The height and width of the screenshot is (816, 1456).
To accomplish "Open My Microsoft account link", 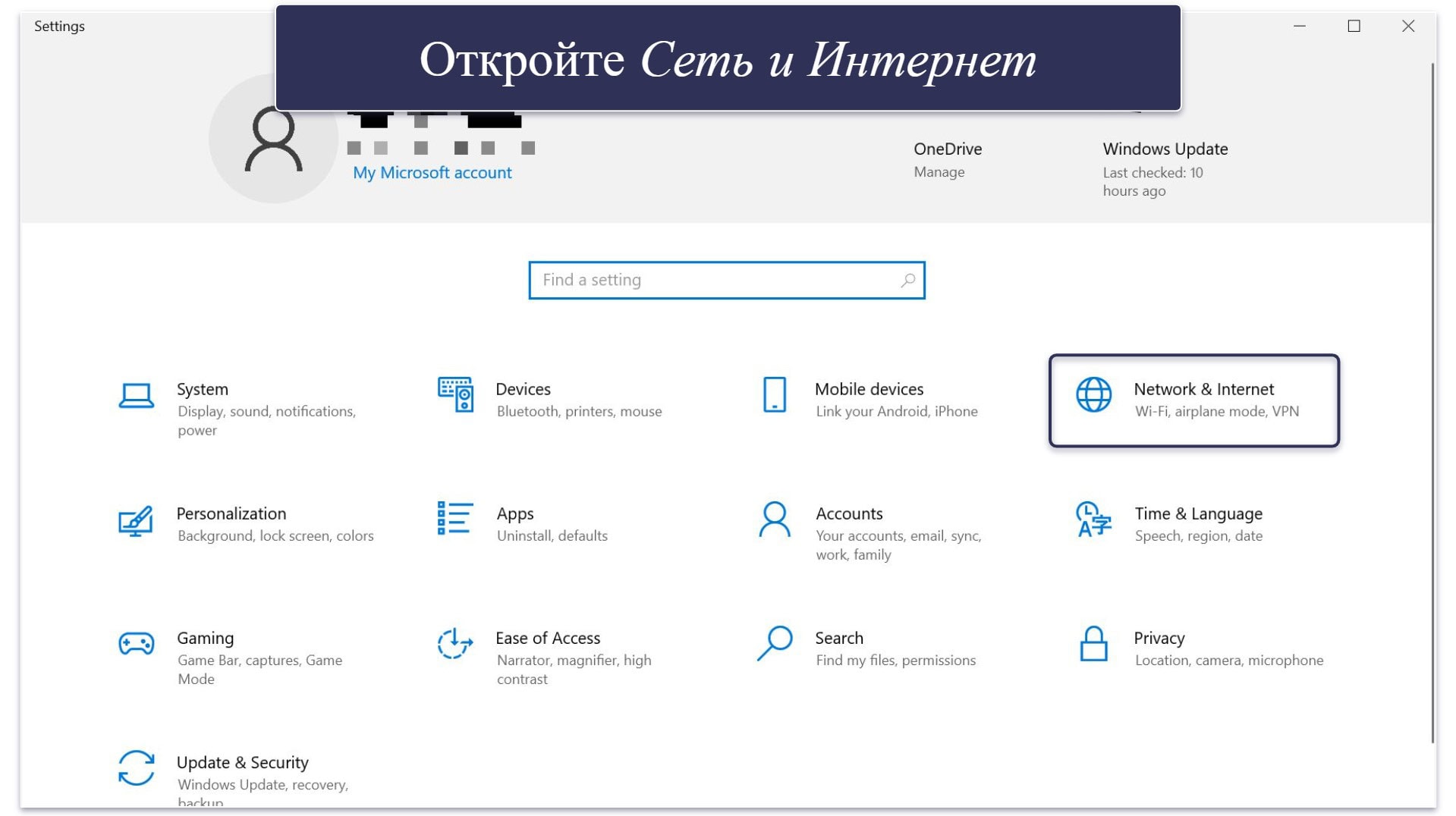I will tap(432, 173).
